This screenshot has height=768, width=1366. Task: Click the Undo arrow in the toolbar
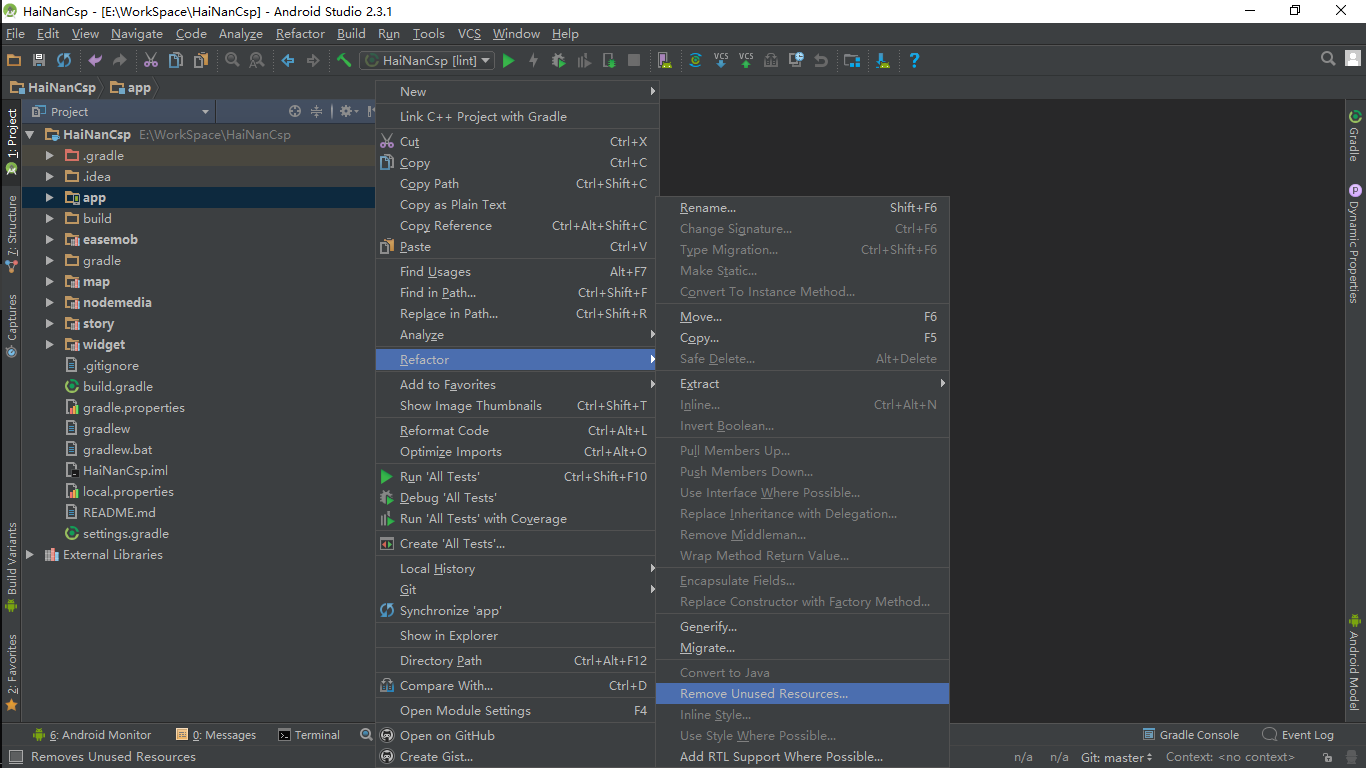pyautogui.click(x=95, y=60)
